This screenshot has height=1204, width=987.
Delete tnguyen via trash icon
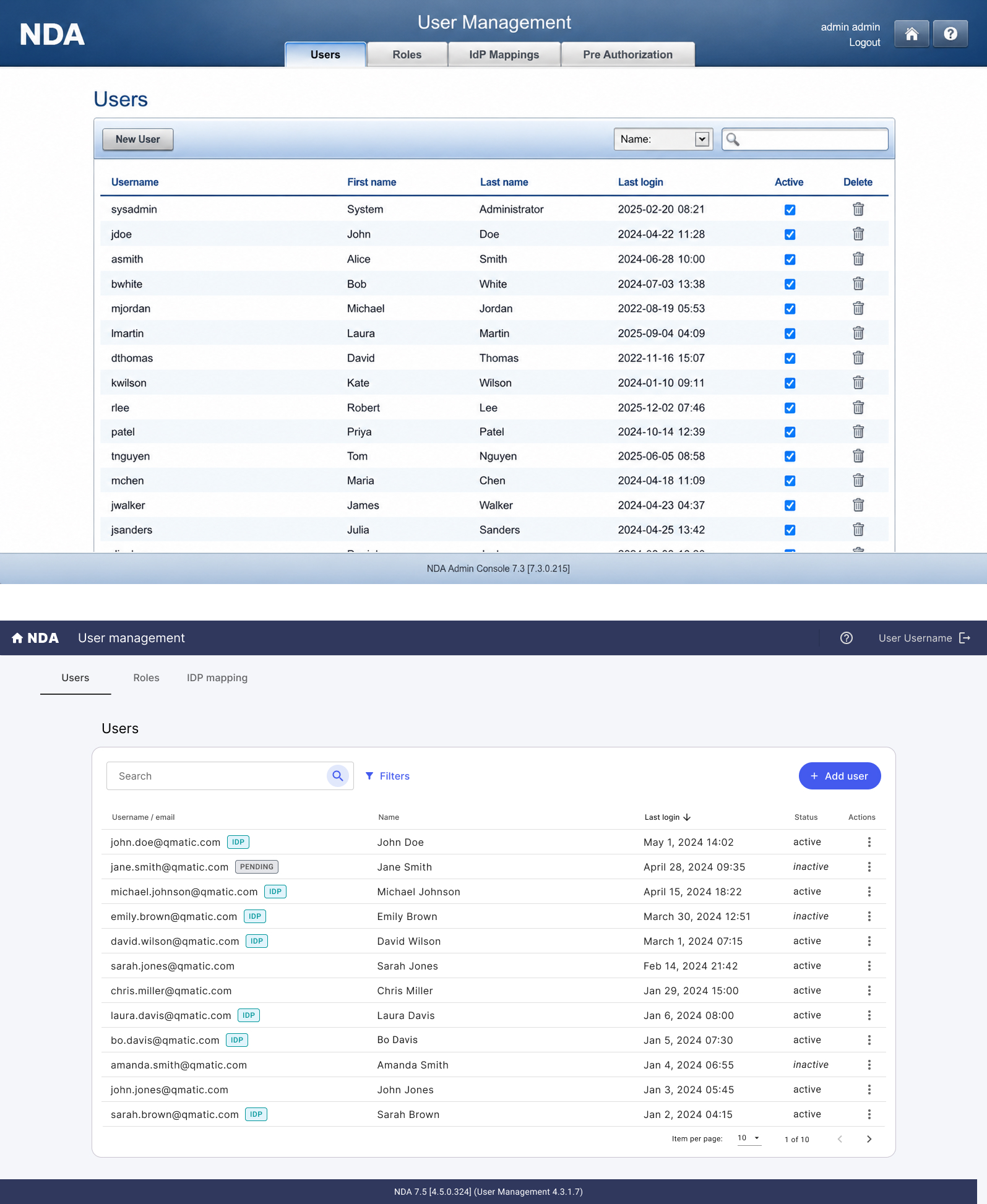click(858, 456)
